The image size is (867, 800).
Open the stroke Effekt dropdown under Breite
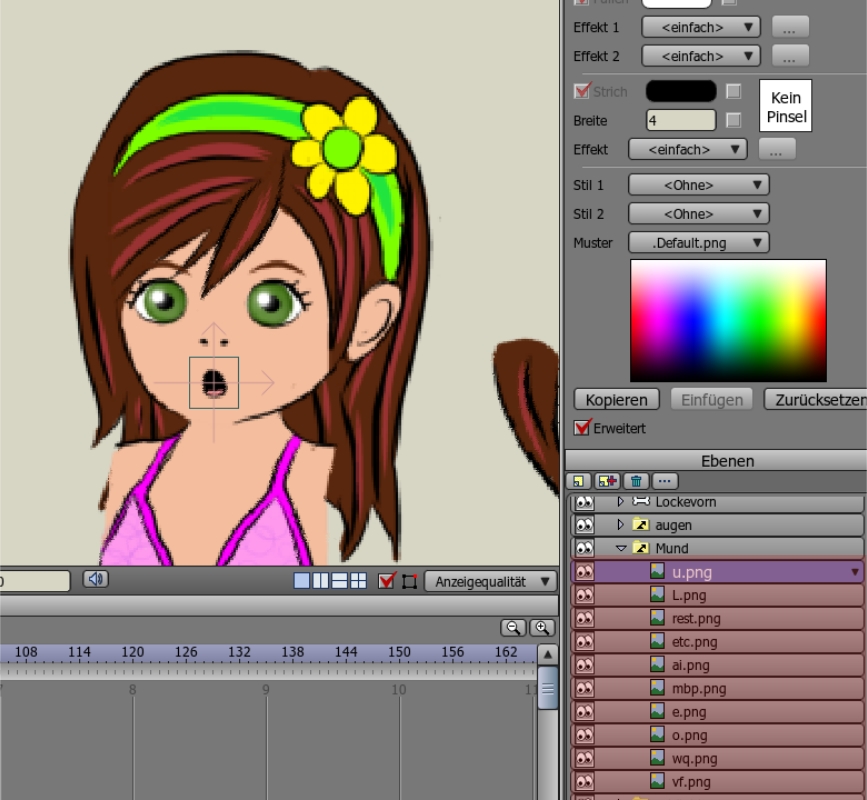687,149
